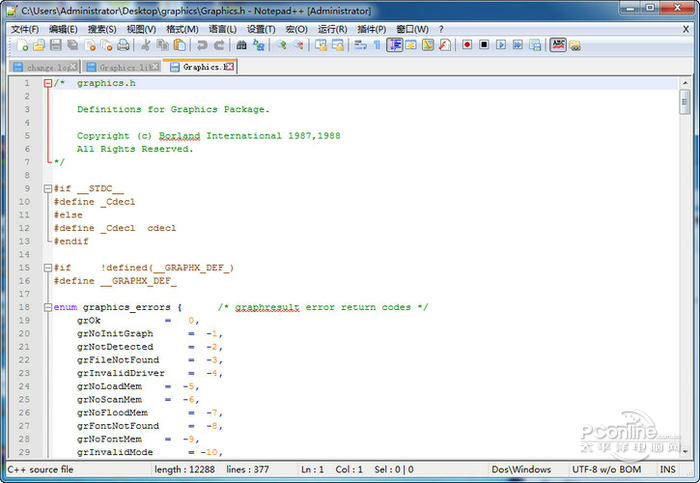
Task: Click the Zoom In magnifier icon
Action: click(281, 46)
